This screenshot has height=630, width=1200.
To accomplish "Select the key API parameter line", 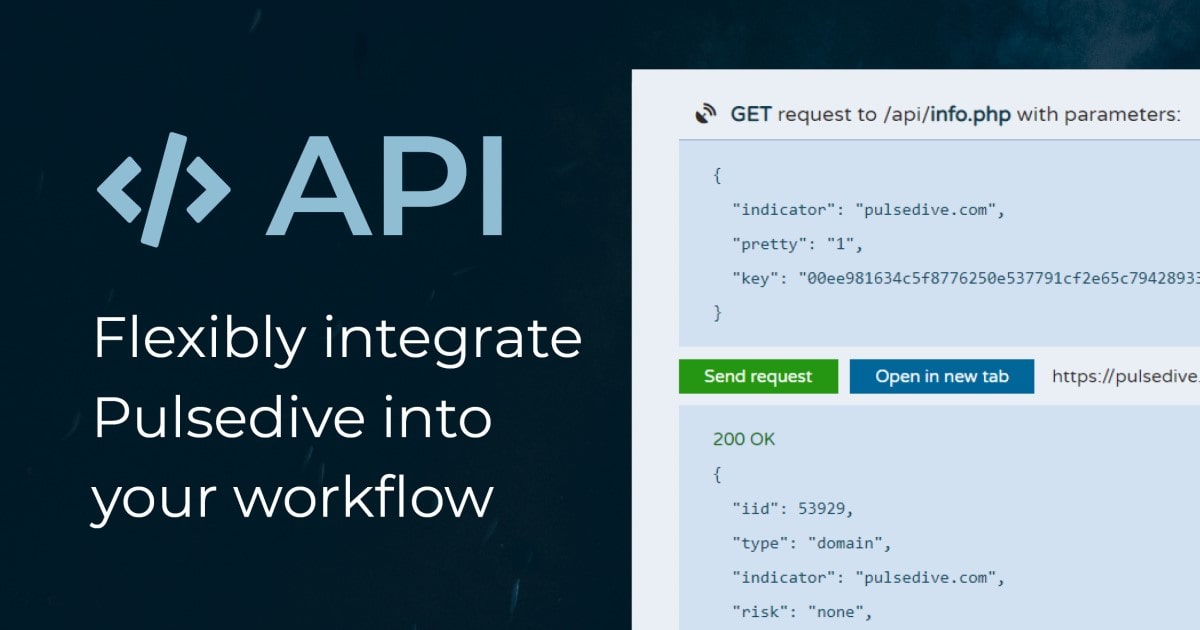I will click(900, 277).
